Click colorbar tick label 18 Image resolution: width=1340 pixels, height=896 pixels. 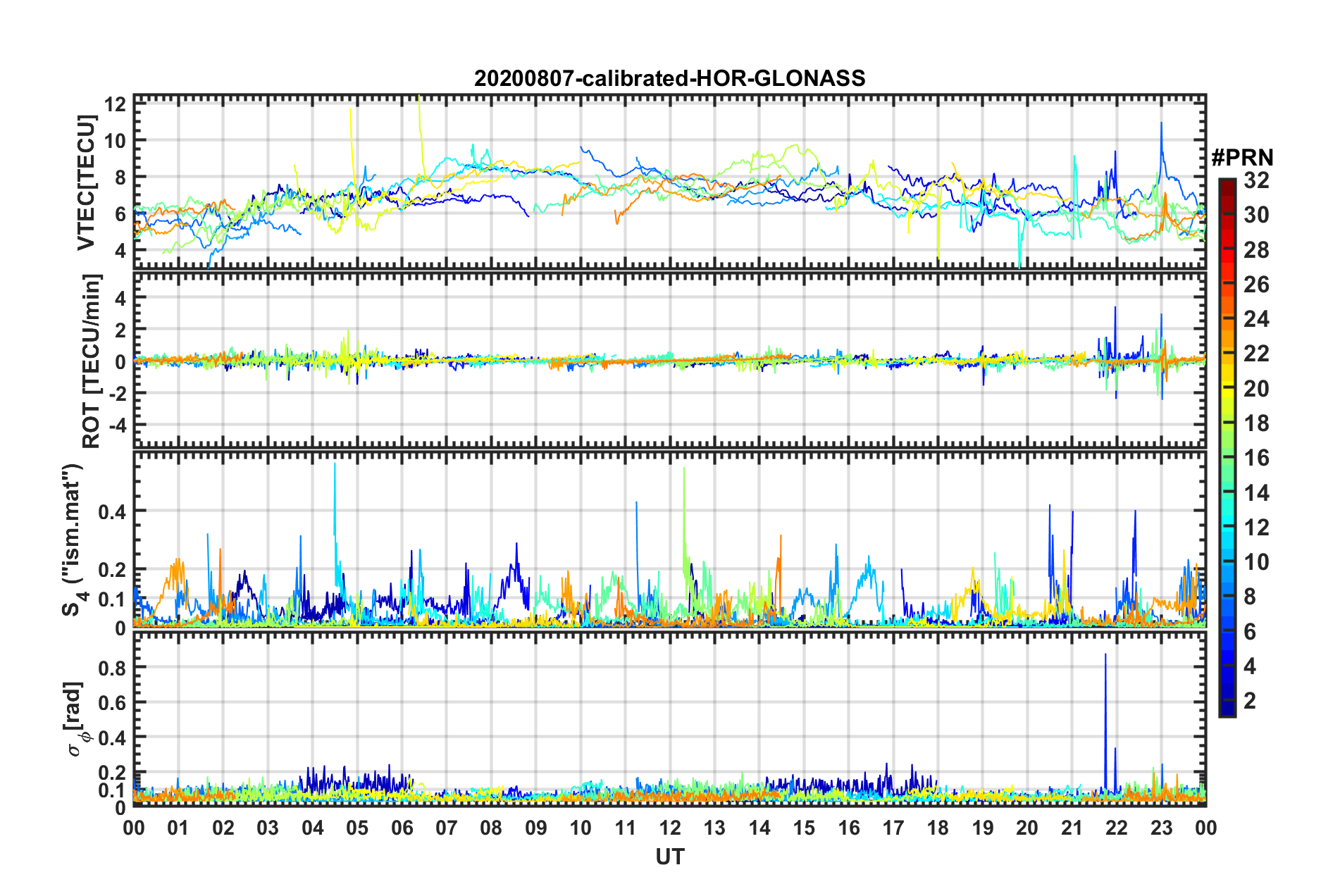tap(1256, 423)
